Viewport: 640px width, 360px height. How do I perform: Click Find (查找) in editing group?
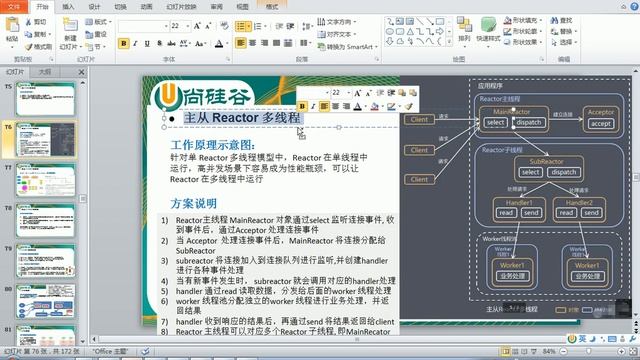(x=562, y=20)
